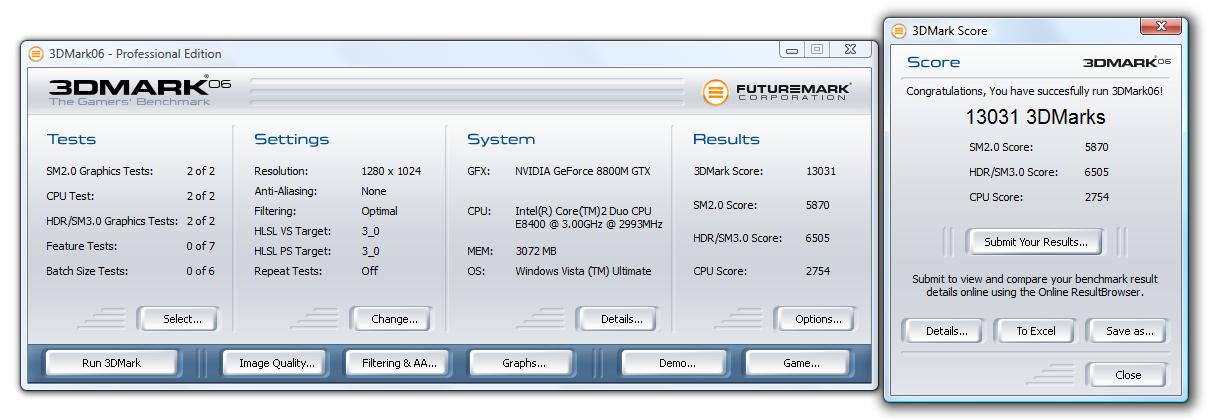Click the SM2.0 Score value in Results panel

(819, 205)
